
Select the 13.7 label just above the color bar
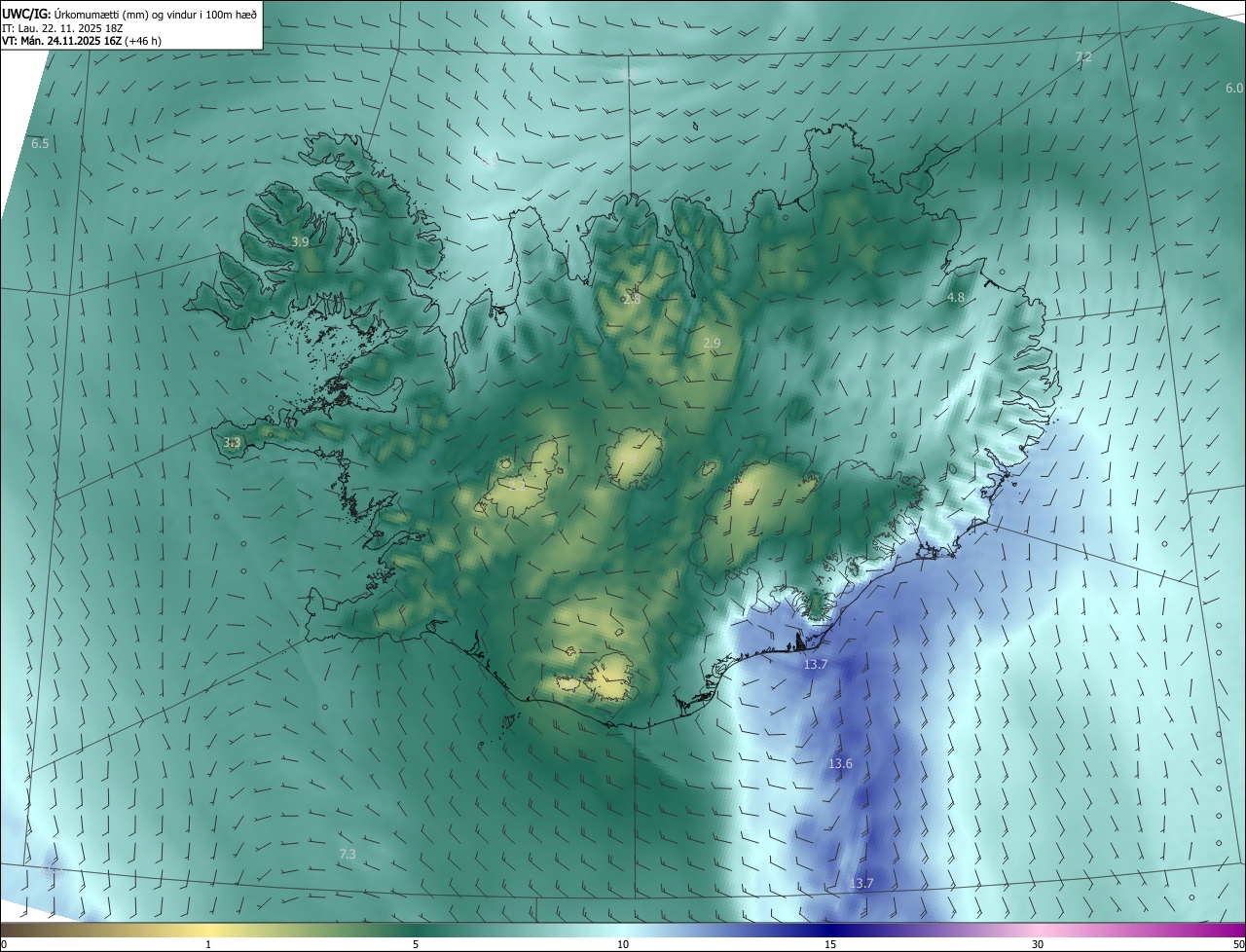pyautogui.click(x=861, y=884)
